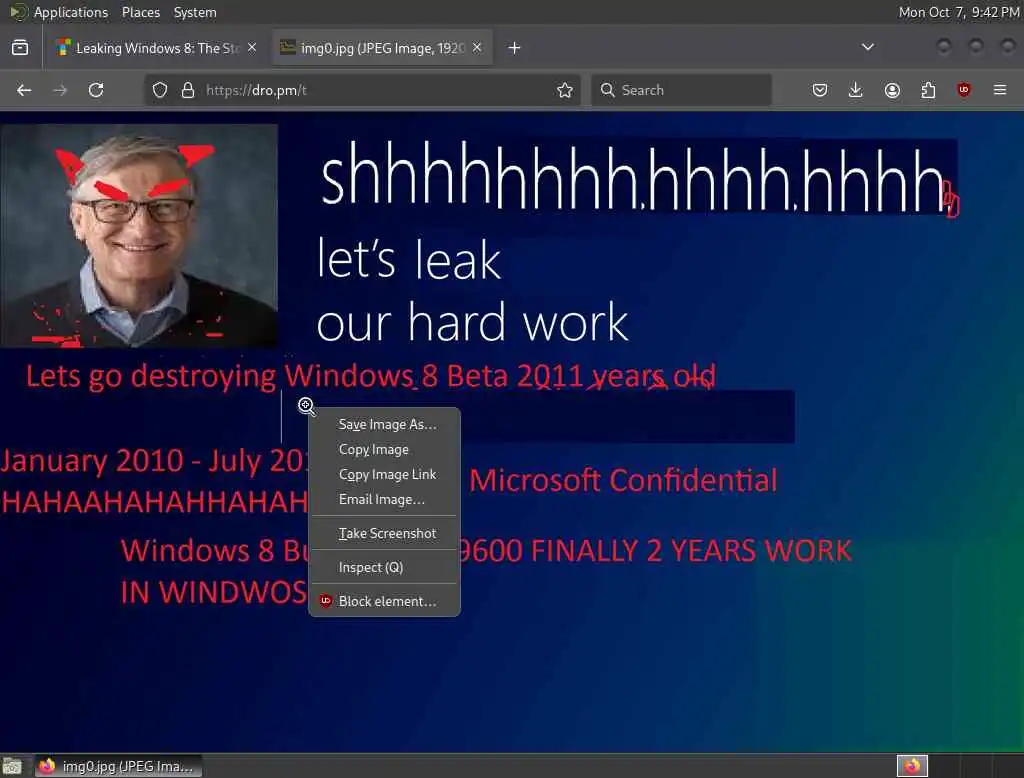Select the img0.jpg JPEG Image tab
Screen dimensions: 1024x778
tap(383, 48)
